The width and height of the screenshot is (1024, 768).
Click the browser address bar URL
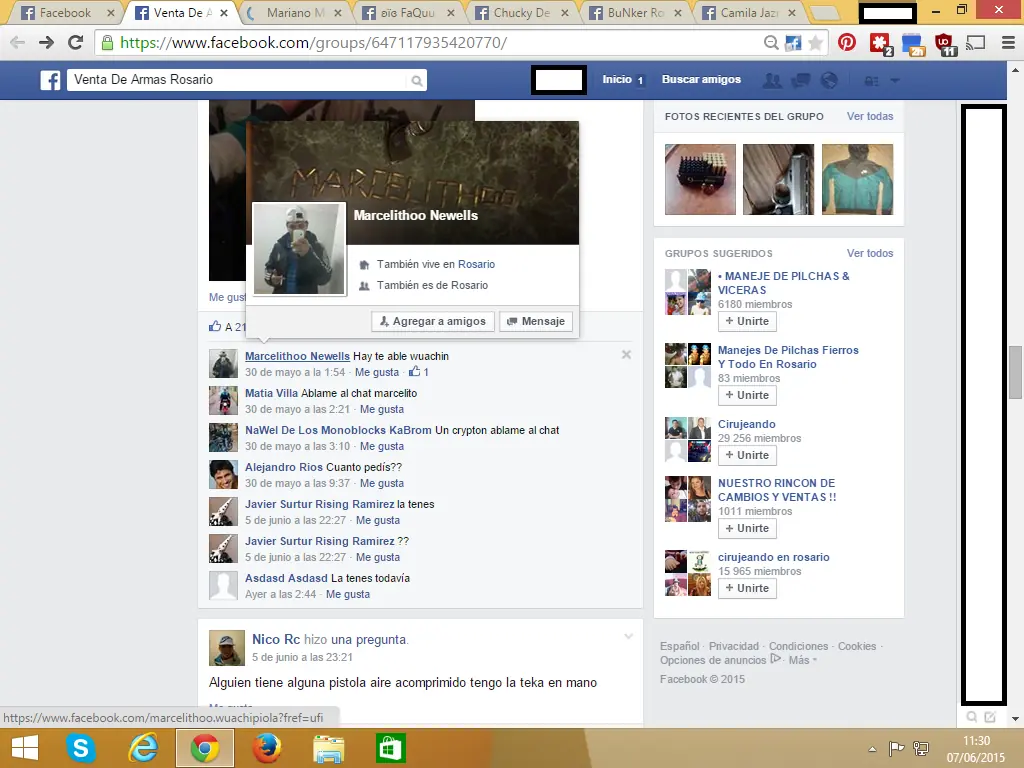pyautogui.click(x=313, y=43)
